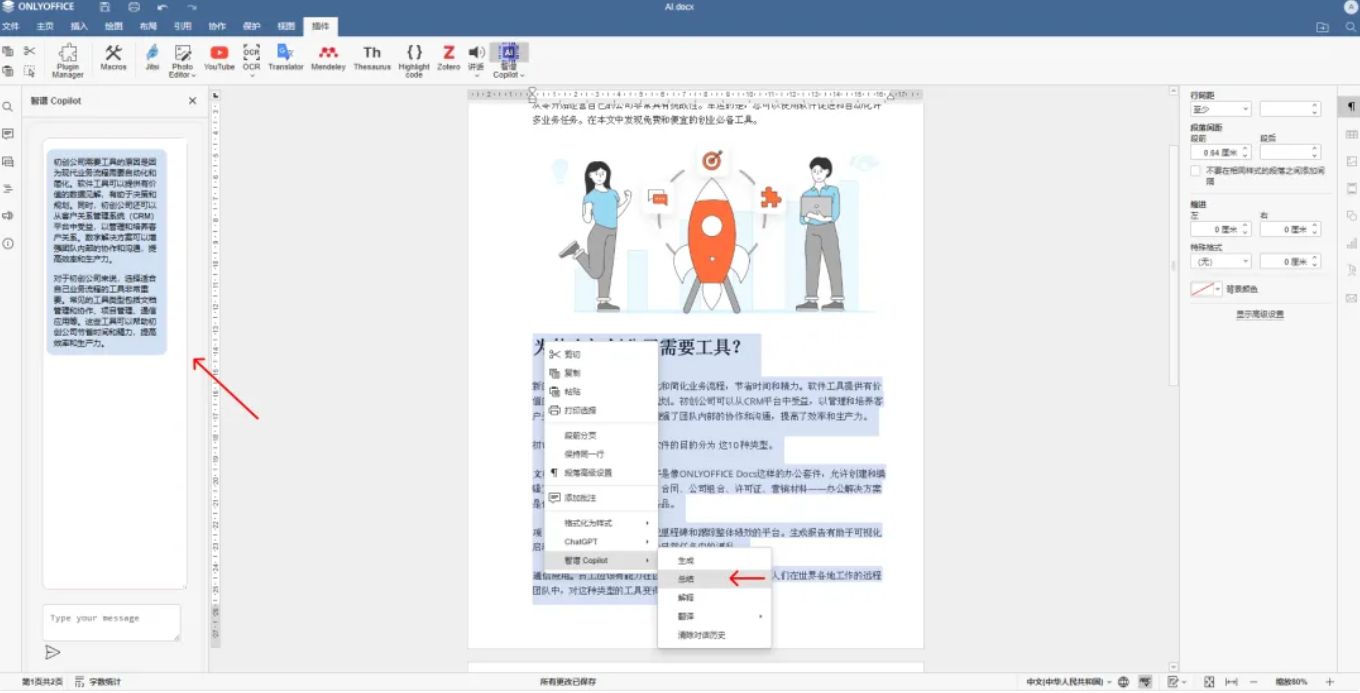Open the line spacing type dropdown
Screen dimensions: 1360x693
[x=1220, y=109]
